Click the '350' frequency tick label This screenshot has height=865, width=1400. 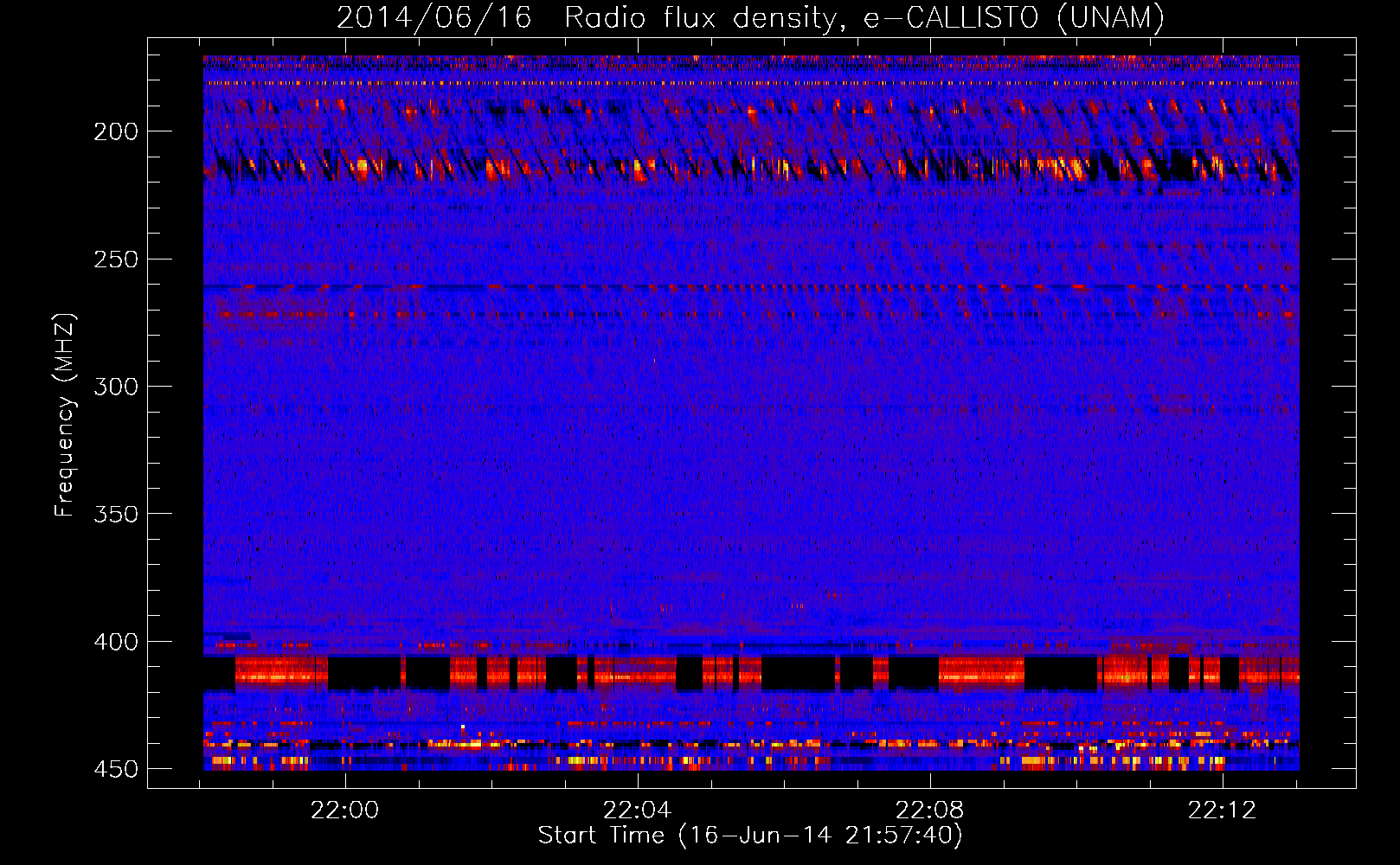(x=116, y=514)
